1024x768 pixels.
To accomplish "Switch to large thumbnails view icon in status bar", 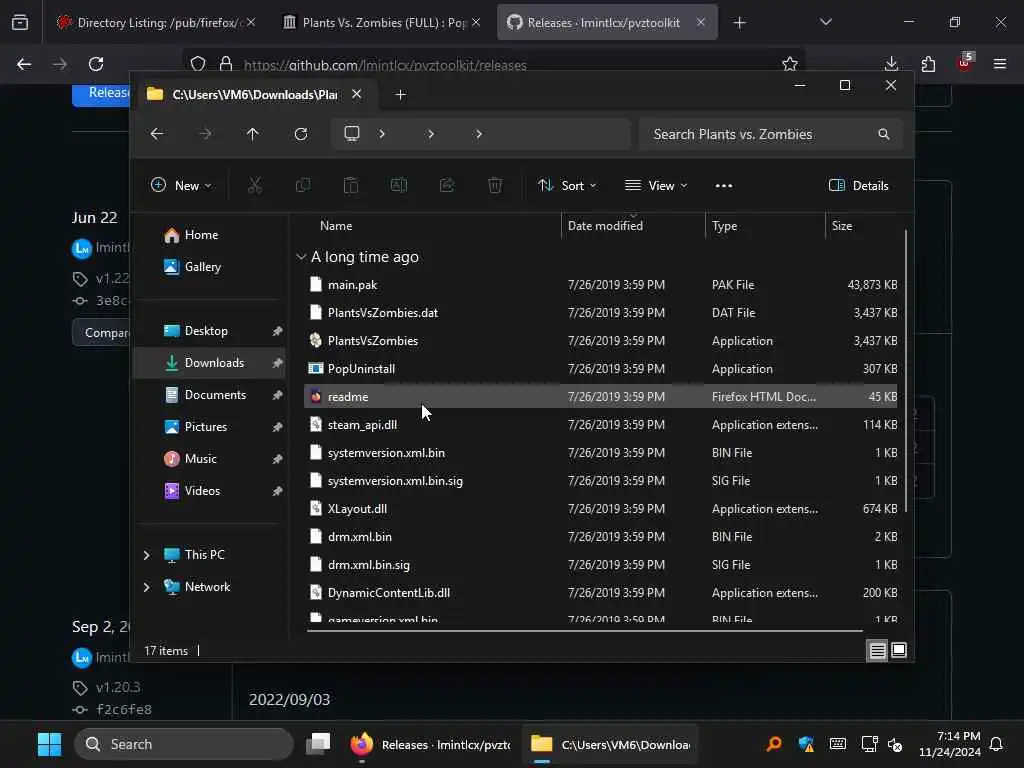I will tap(899, 650).
